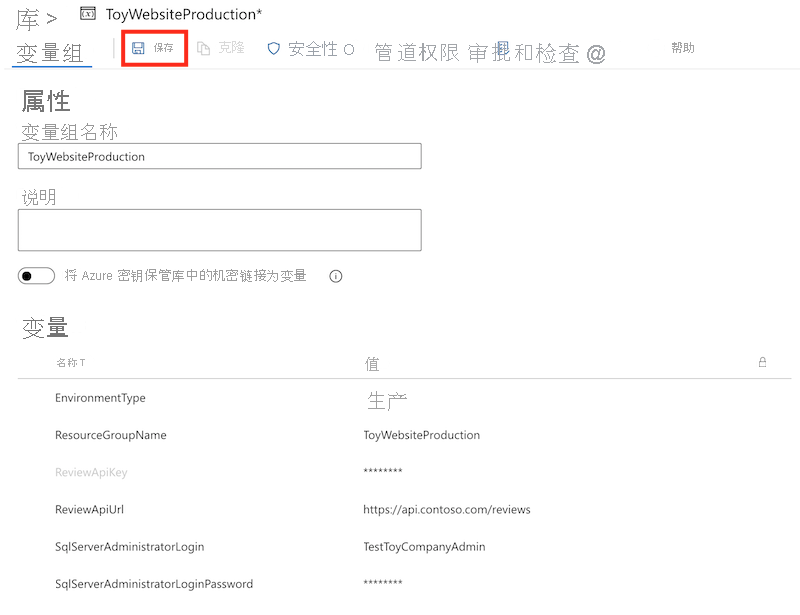Click the 生产 value of EnvironmentType
This screenshot has height=615, width=800.
click(x=387, y=401)
